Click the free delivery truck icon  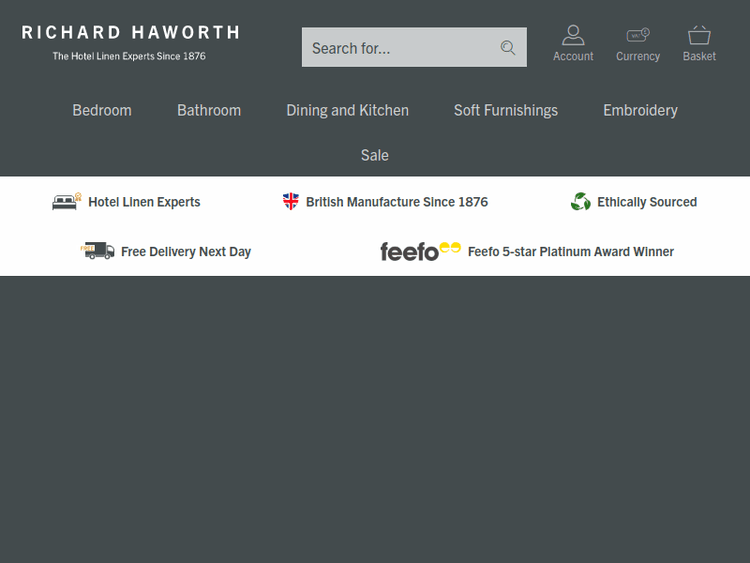point(98,251)
